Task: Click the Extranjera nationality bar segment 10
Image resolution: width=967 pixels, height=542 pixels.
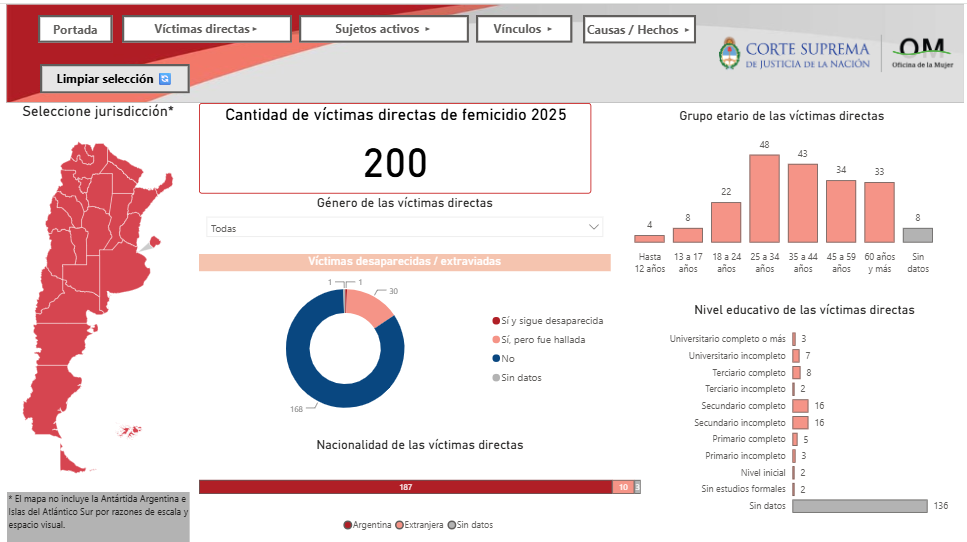Action: coord(623,487)
